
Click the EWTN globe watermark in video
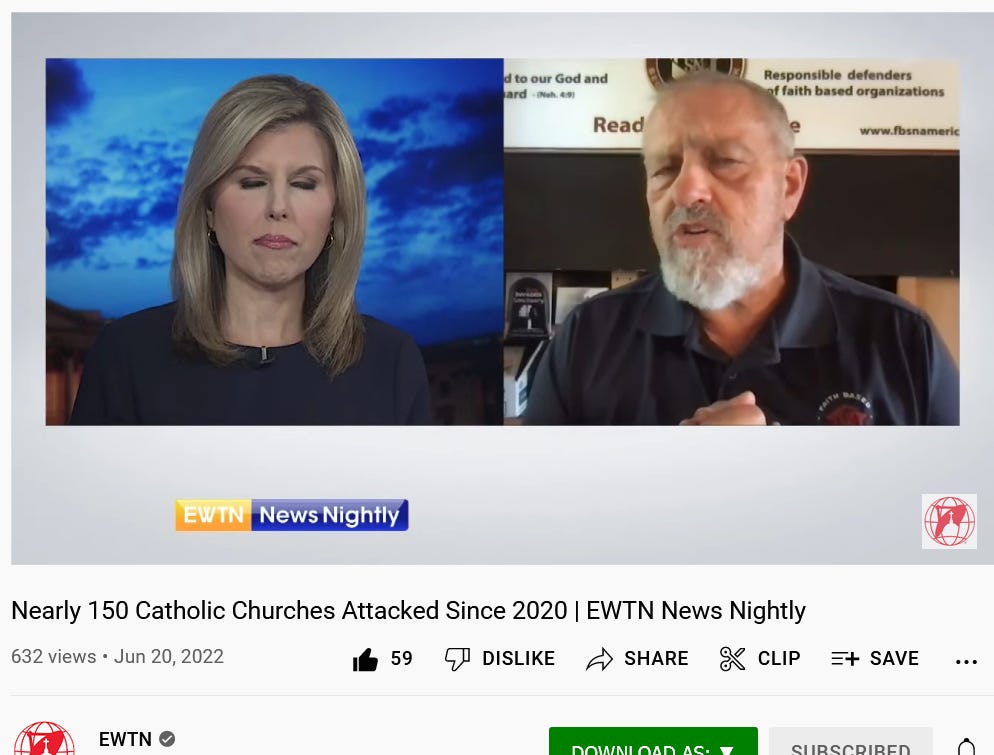pyautogui.click(x=949, y=522)
